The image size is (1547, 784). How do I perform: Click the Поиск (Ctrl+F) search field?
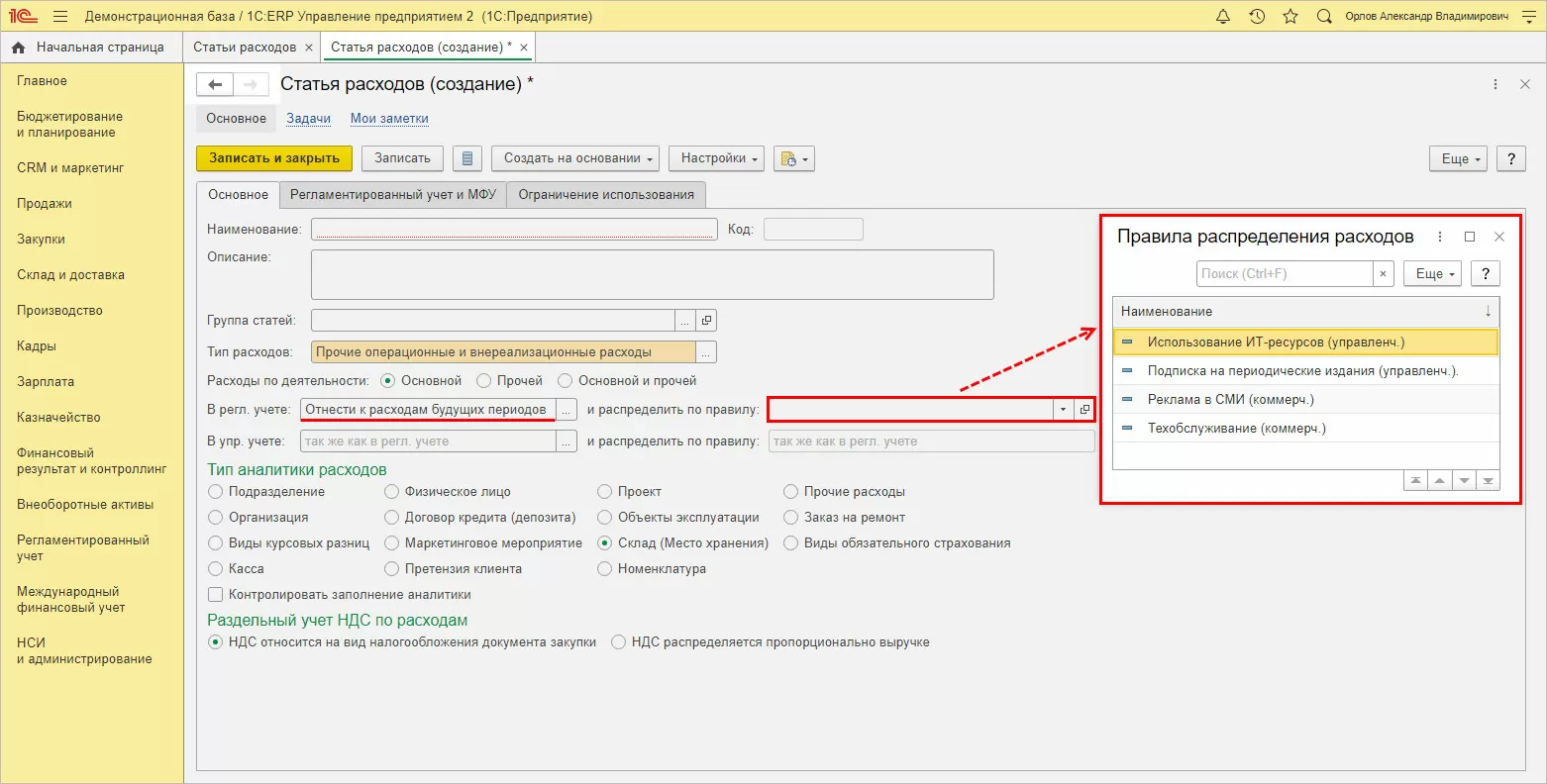coord(1285,274)
